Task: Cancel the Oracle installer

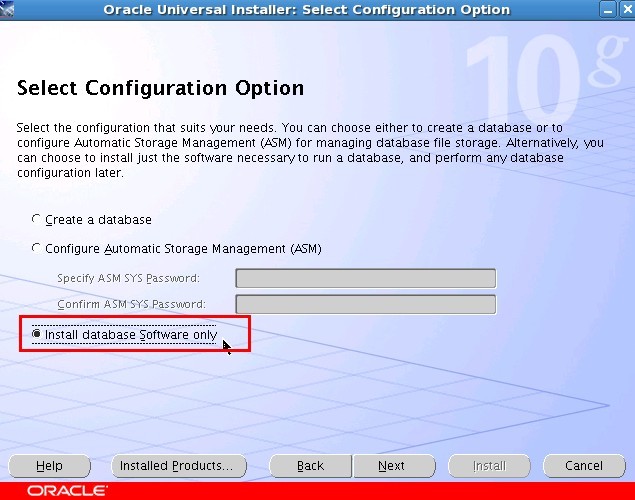Action: point(584,466)
